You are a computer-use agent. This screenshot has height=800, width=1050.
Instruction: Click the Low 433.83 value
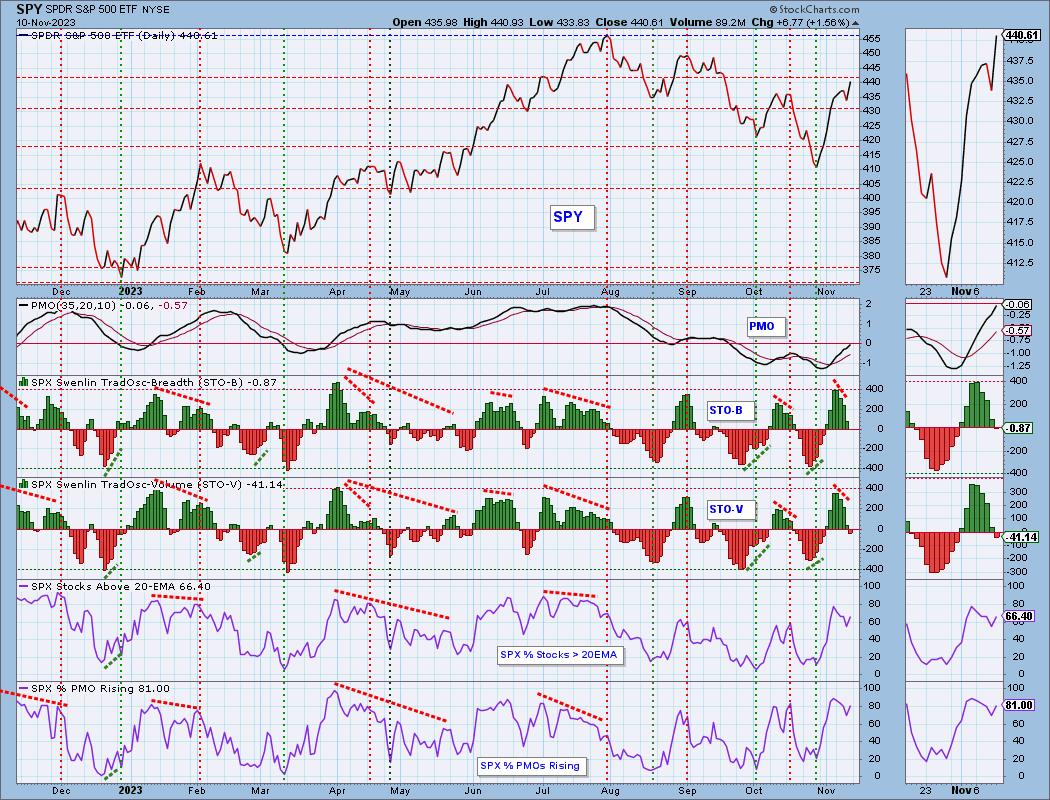(x=559, y=22)
